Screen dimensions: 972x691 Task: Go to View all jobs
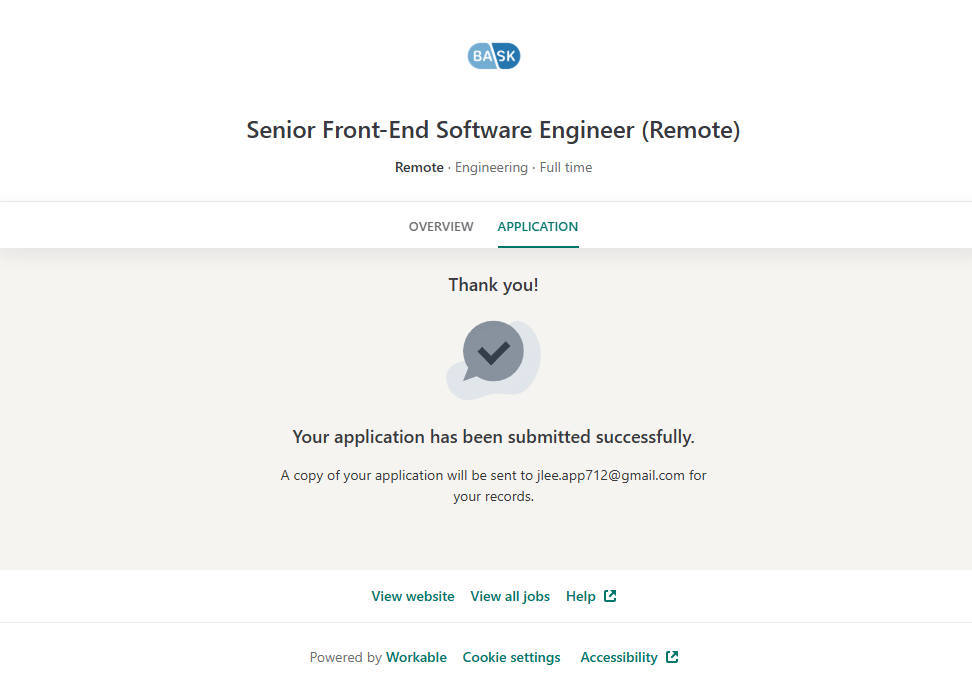[x=510, y=596]
